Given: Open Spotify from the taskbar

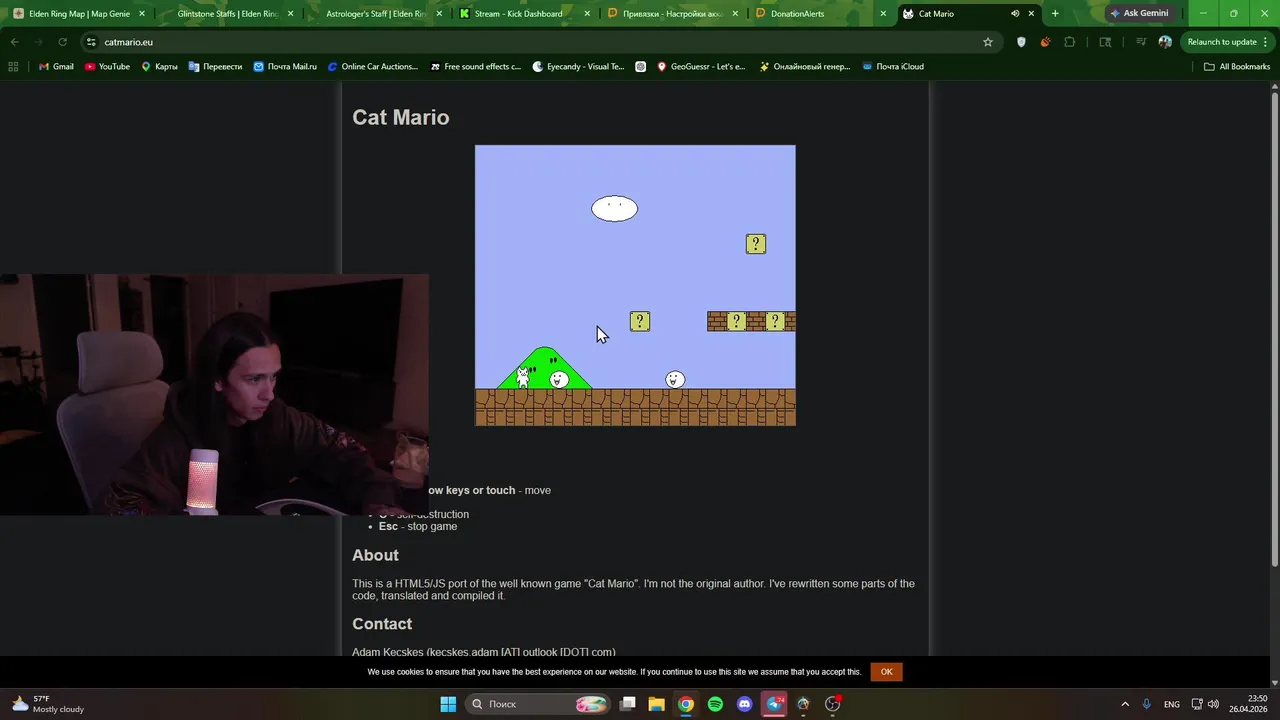Looking at the screenshot, I should 715,704.
